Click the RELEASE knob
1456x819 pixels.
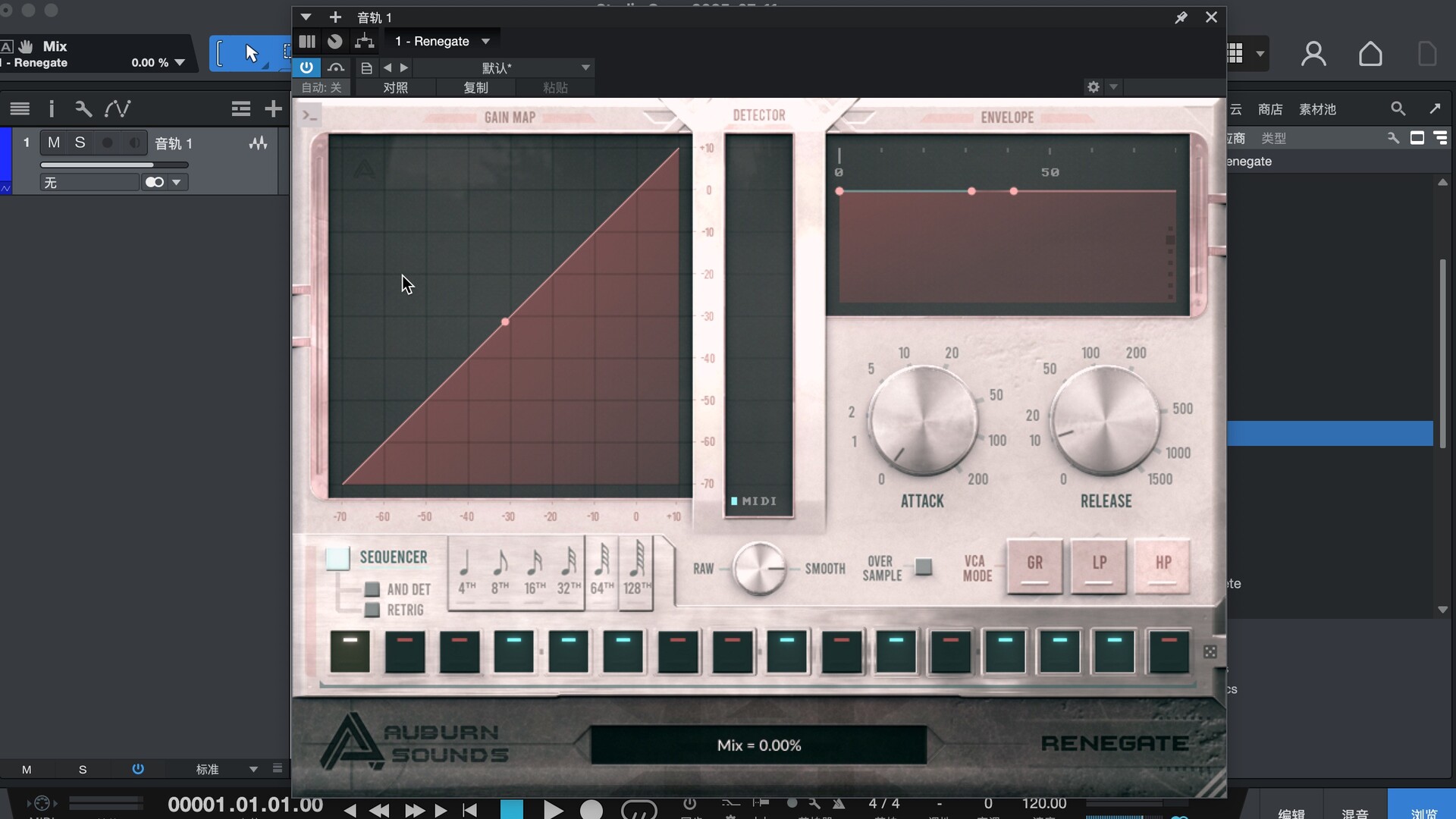click(x=1106, y=419)
